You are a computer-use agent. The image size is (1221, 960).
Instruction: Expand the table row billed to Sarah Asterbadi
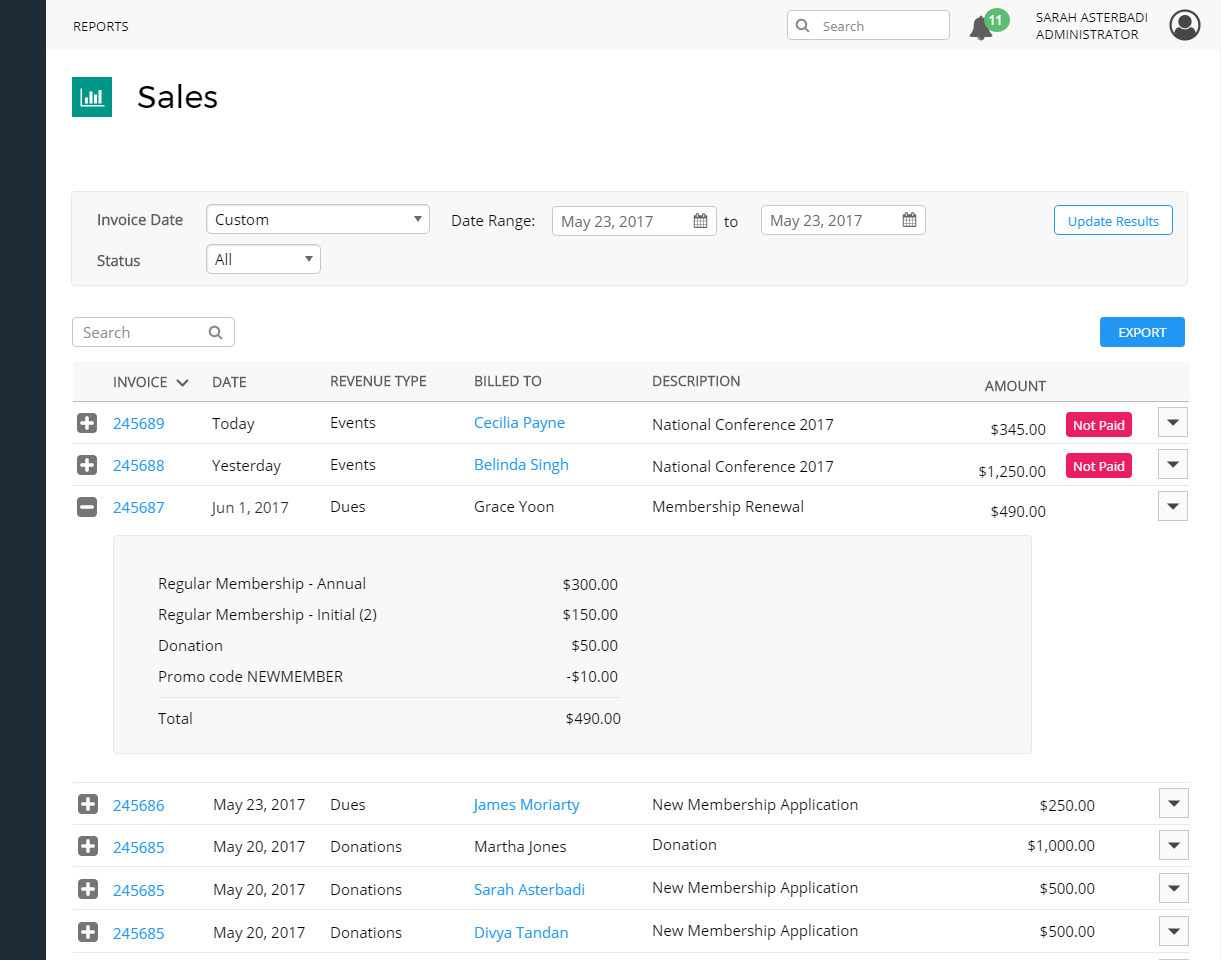(x=88, y=889)
